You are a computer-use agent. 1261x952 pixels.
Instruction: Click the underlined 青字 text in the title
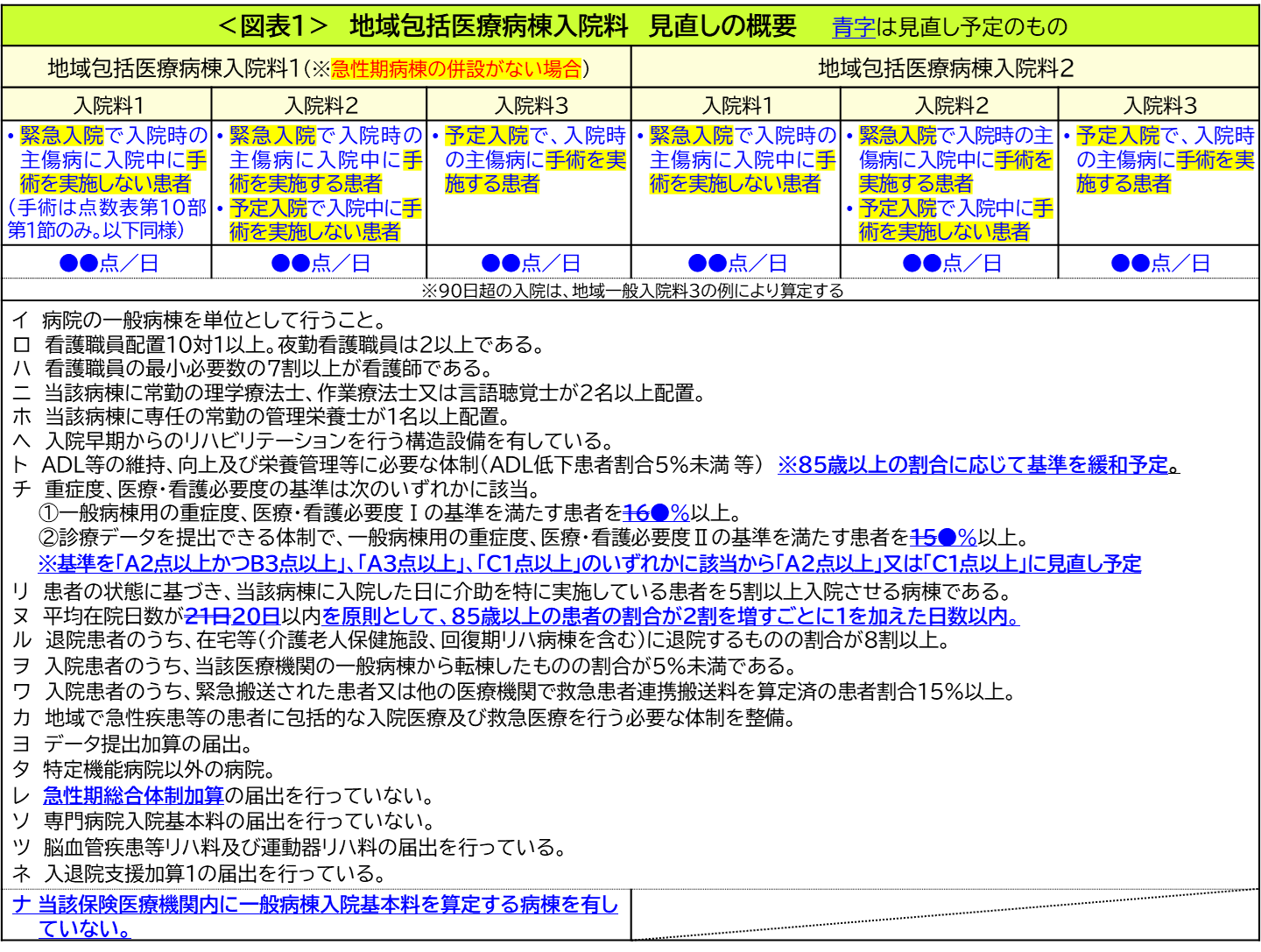coord(853,27)
